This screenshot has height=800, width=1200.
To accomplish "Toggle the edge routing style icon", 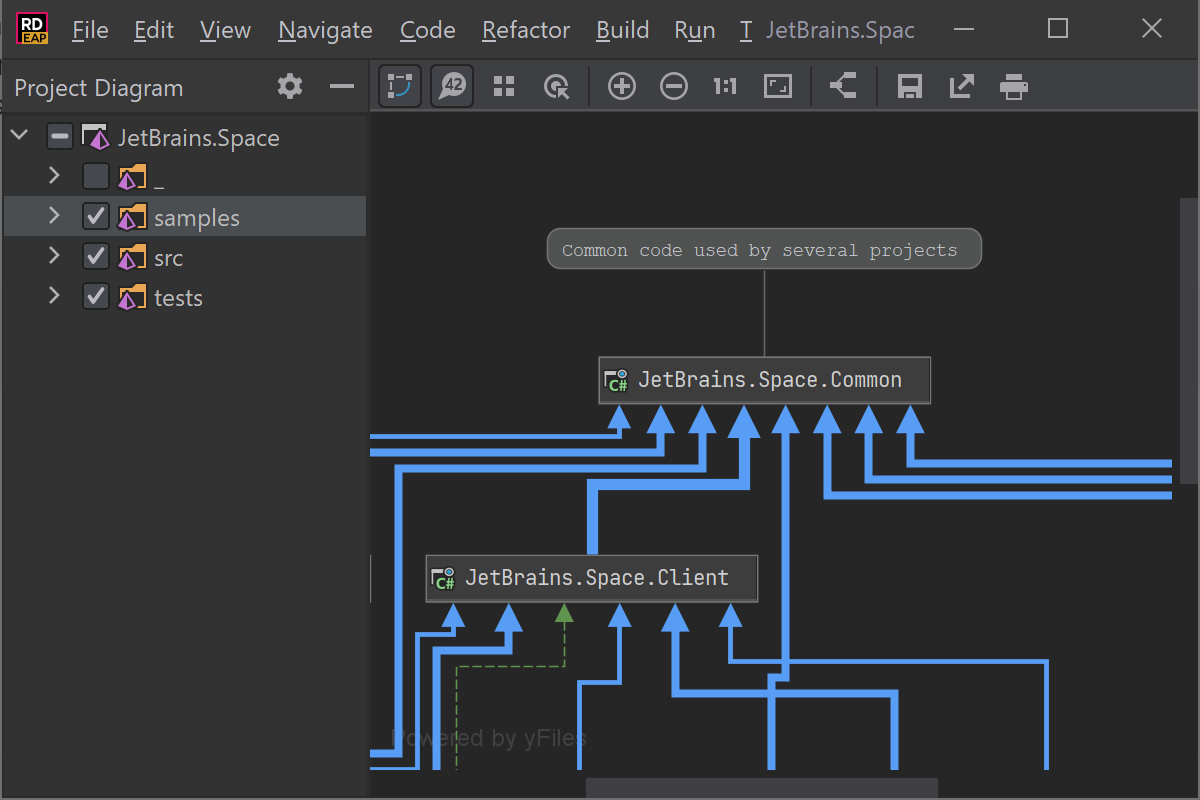I will pos(400,87).
